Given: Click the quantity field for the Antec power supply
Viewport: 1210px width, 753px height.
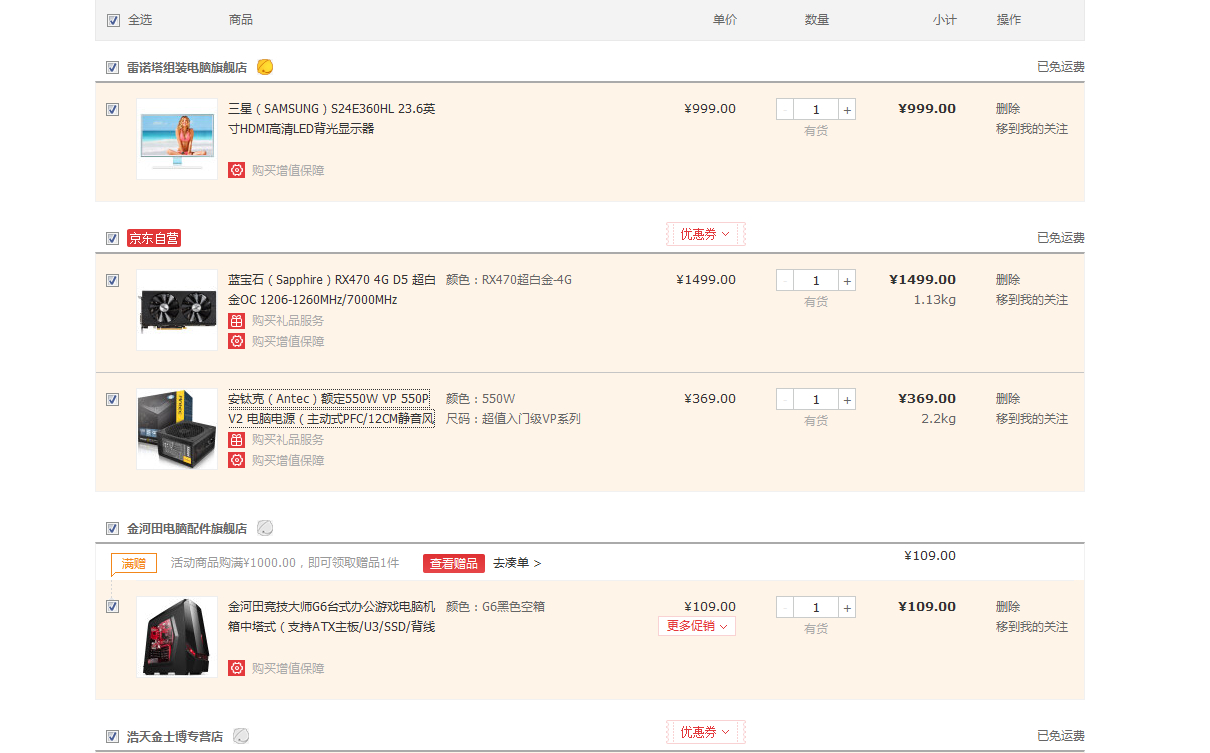Looking at the screenshot, I should point(816,400).
